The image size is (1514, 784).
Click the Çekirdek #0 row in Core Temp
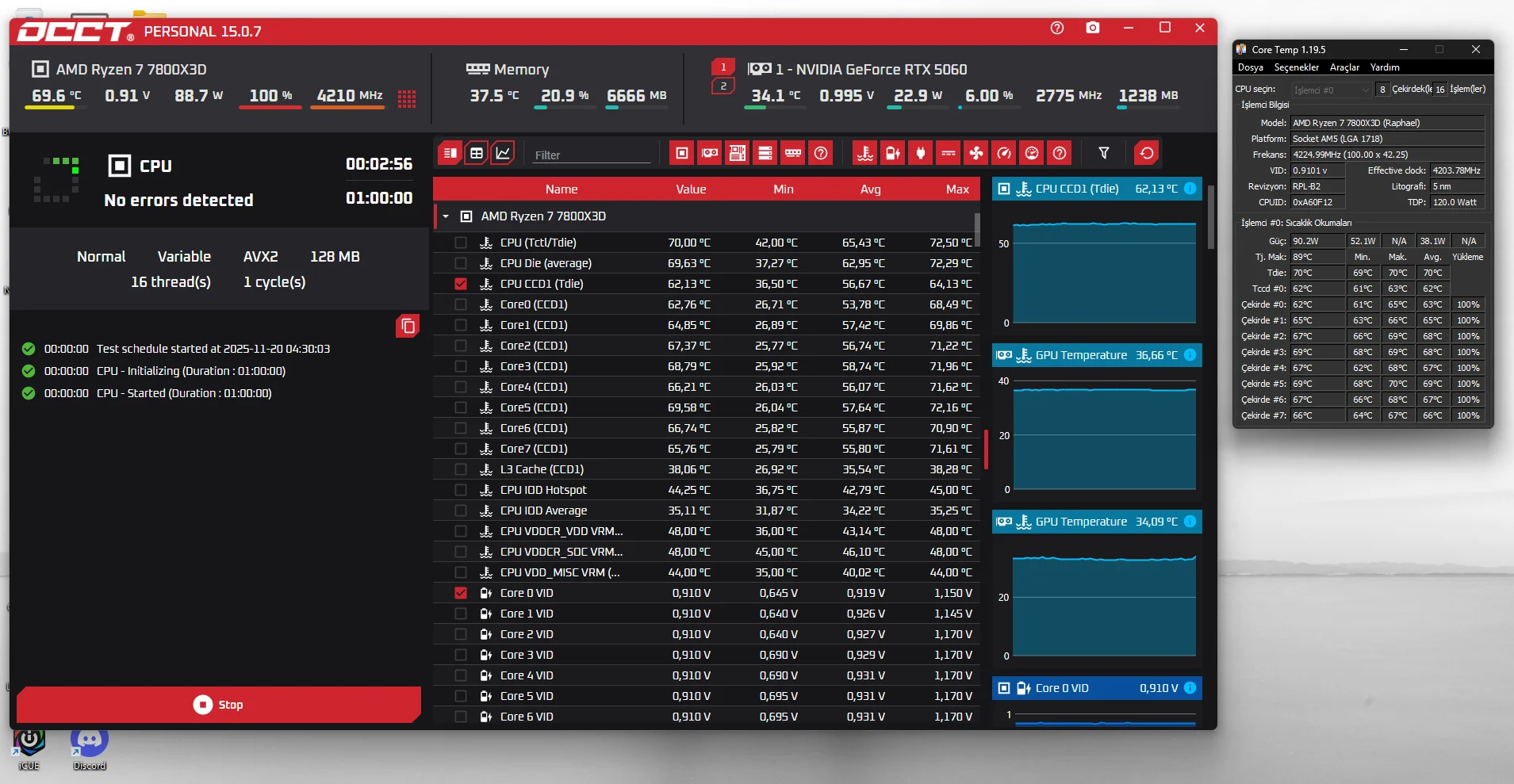pyautogui.click(x=1362, y=304)
